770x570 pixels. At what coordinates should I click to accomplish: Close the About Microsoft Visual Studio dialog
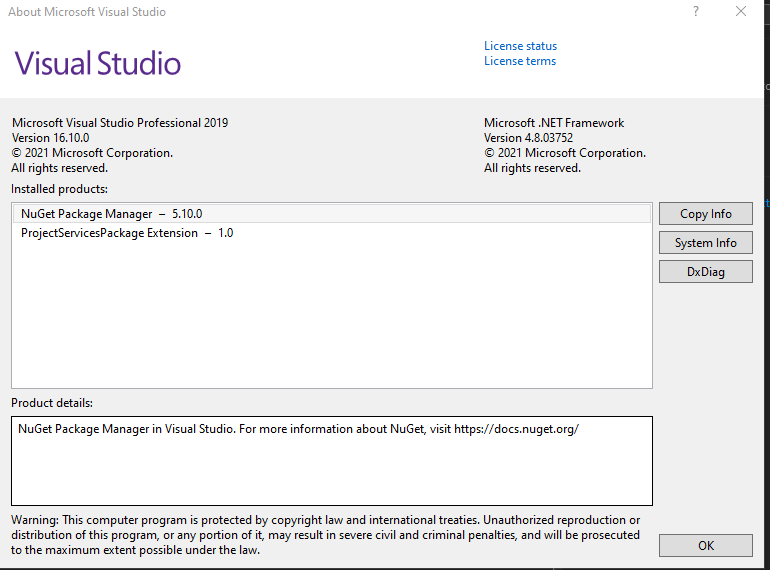coord(740,12)
